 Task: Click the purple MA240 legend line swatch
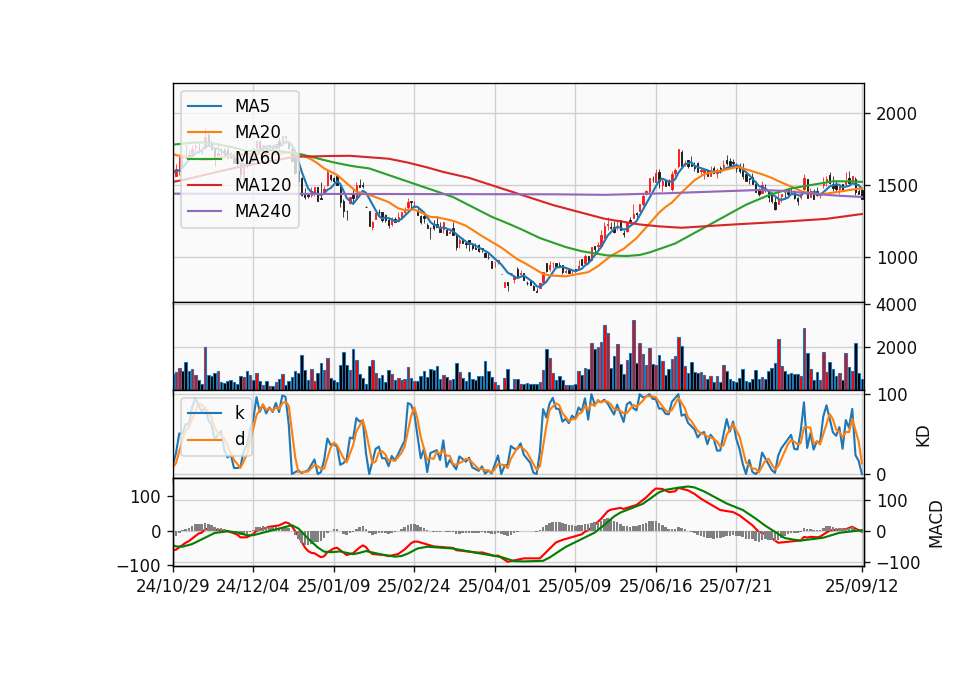(x=204, y=212)
